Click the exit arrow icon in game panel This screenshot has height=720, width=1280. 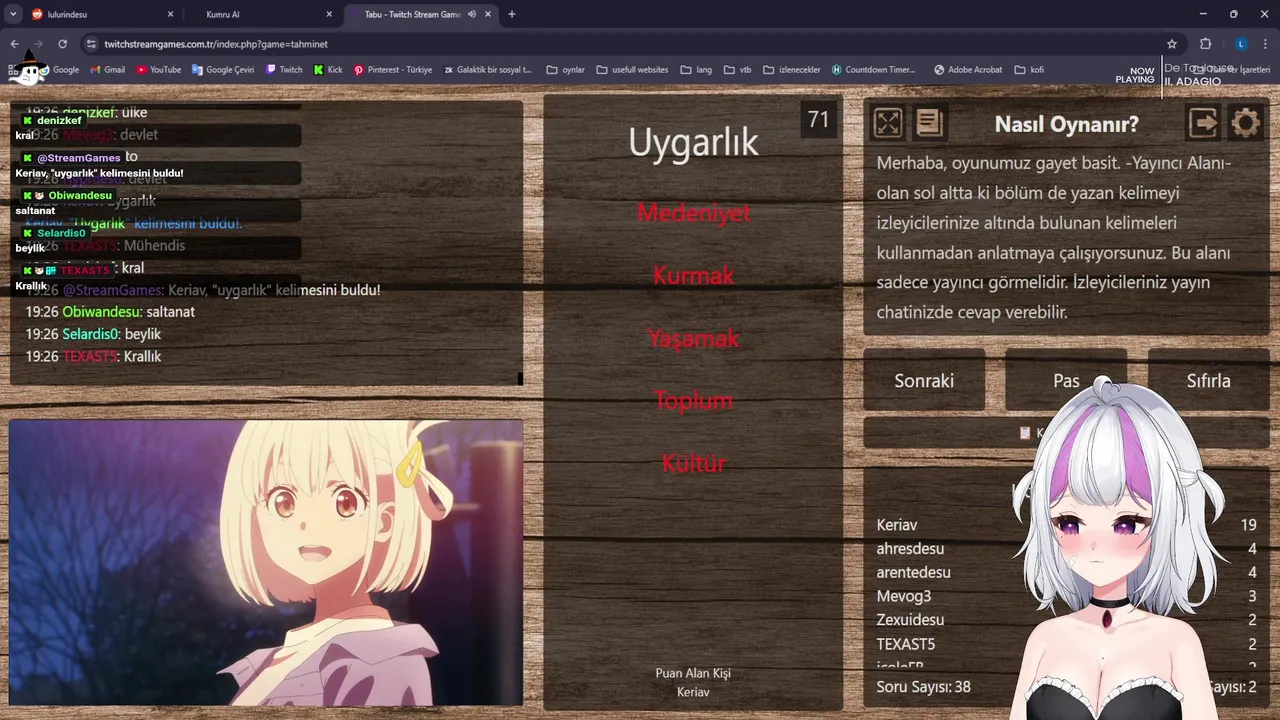pyautogui.click(x=1203, y=123)
